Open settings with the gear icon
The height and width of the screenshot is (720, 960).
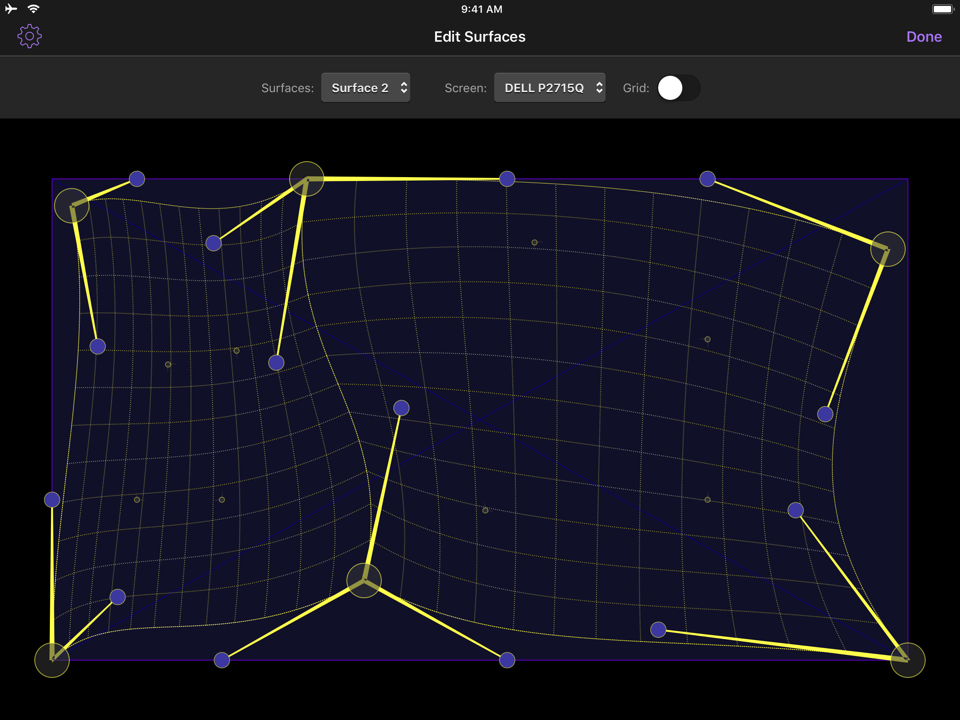tap(30, 37)
